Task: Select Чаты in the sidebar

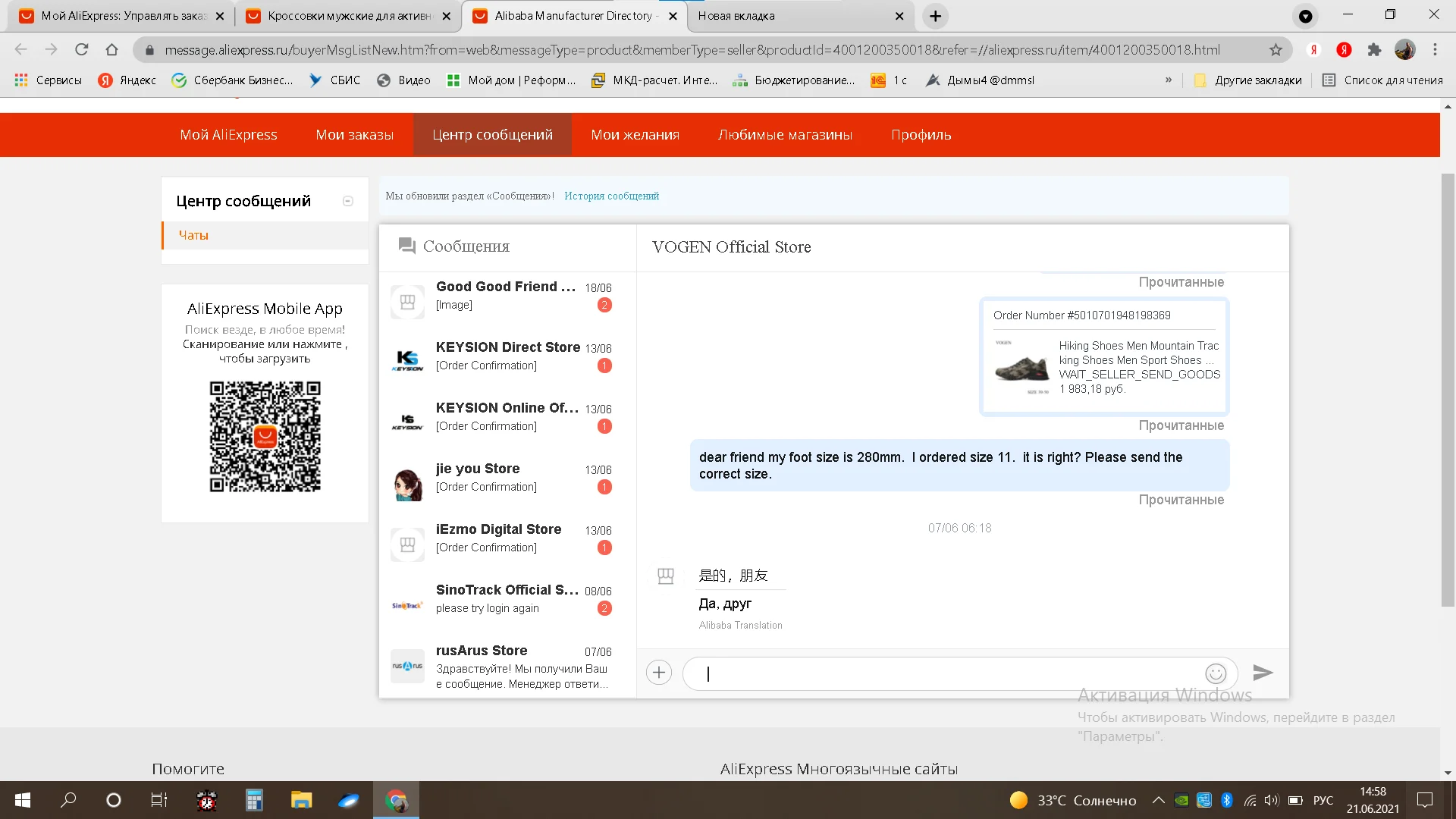Action: click(194, 236)
